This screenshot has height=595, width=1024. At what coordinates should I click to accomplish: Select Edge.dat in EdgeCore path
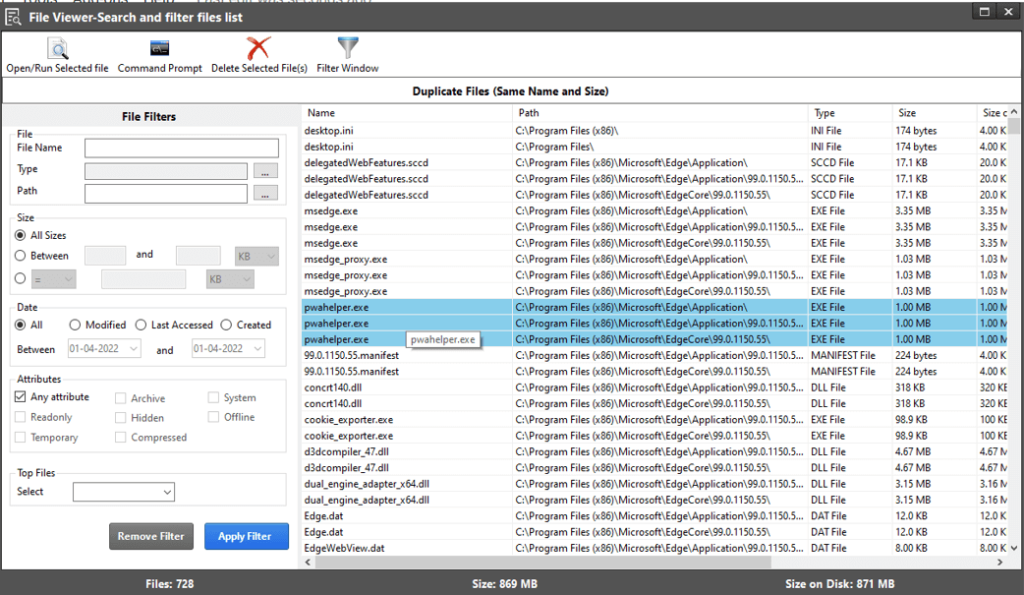pos(654,532)
